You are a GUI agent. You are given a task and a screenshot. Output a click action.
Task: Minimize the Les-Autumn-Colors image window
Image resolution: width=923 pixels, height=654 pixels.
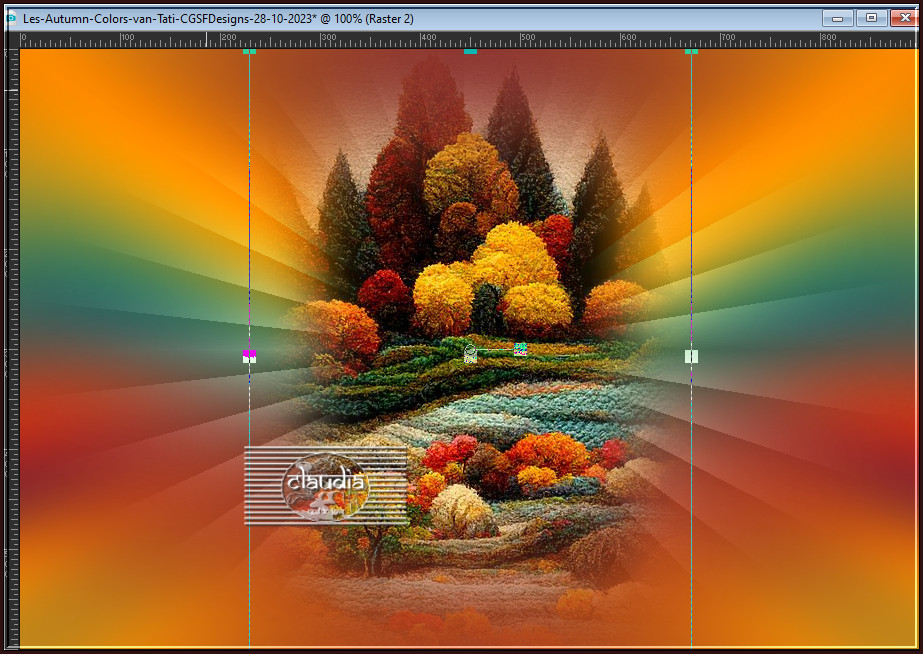(x=838, y=18)
